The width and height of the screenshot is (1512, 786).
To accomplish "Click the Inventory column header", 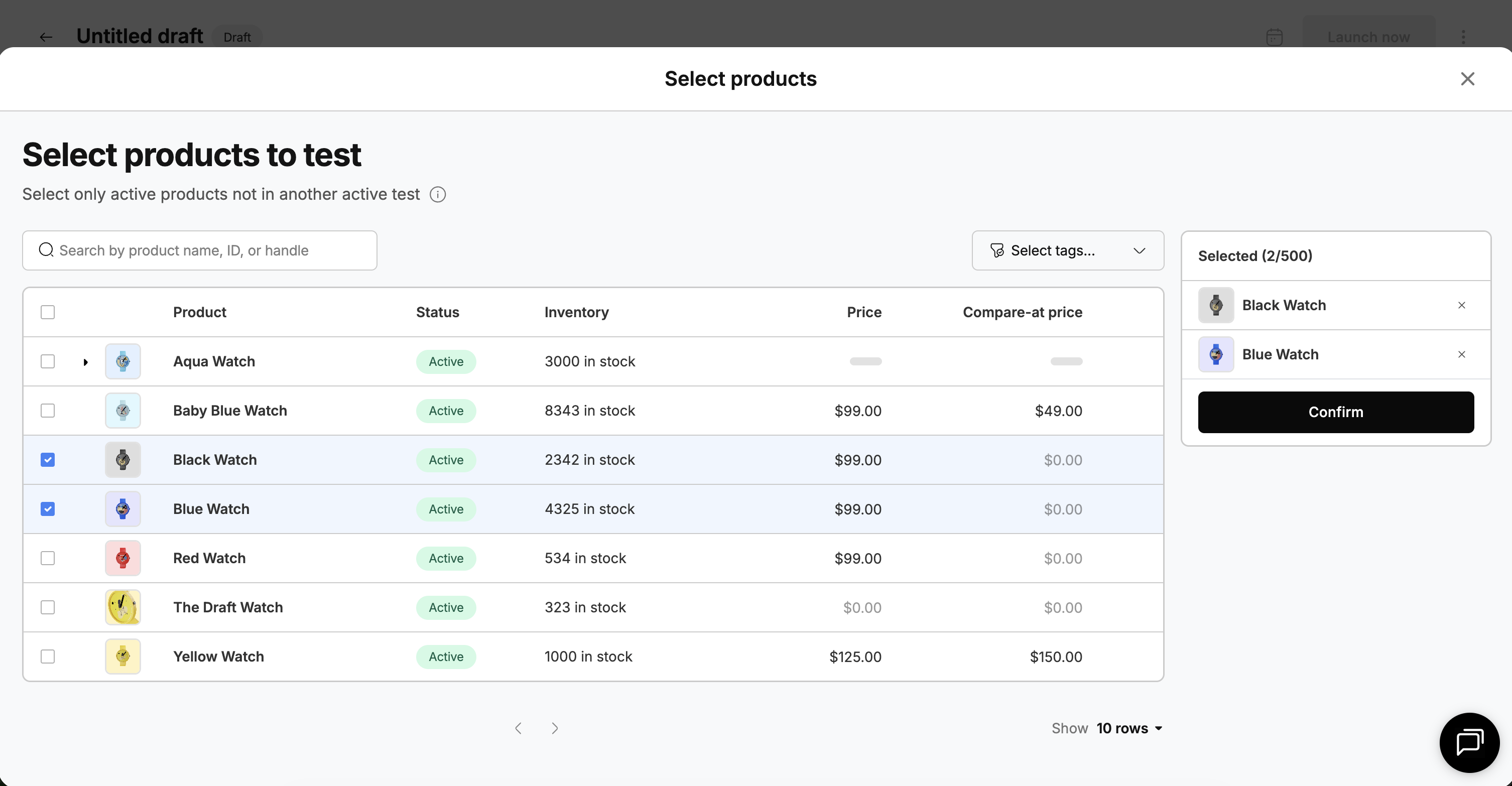I will click(x=576, y=312).
